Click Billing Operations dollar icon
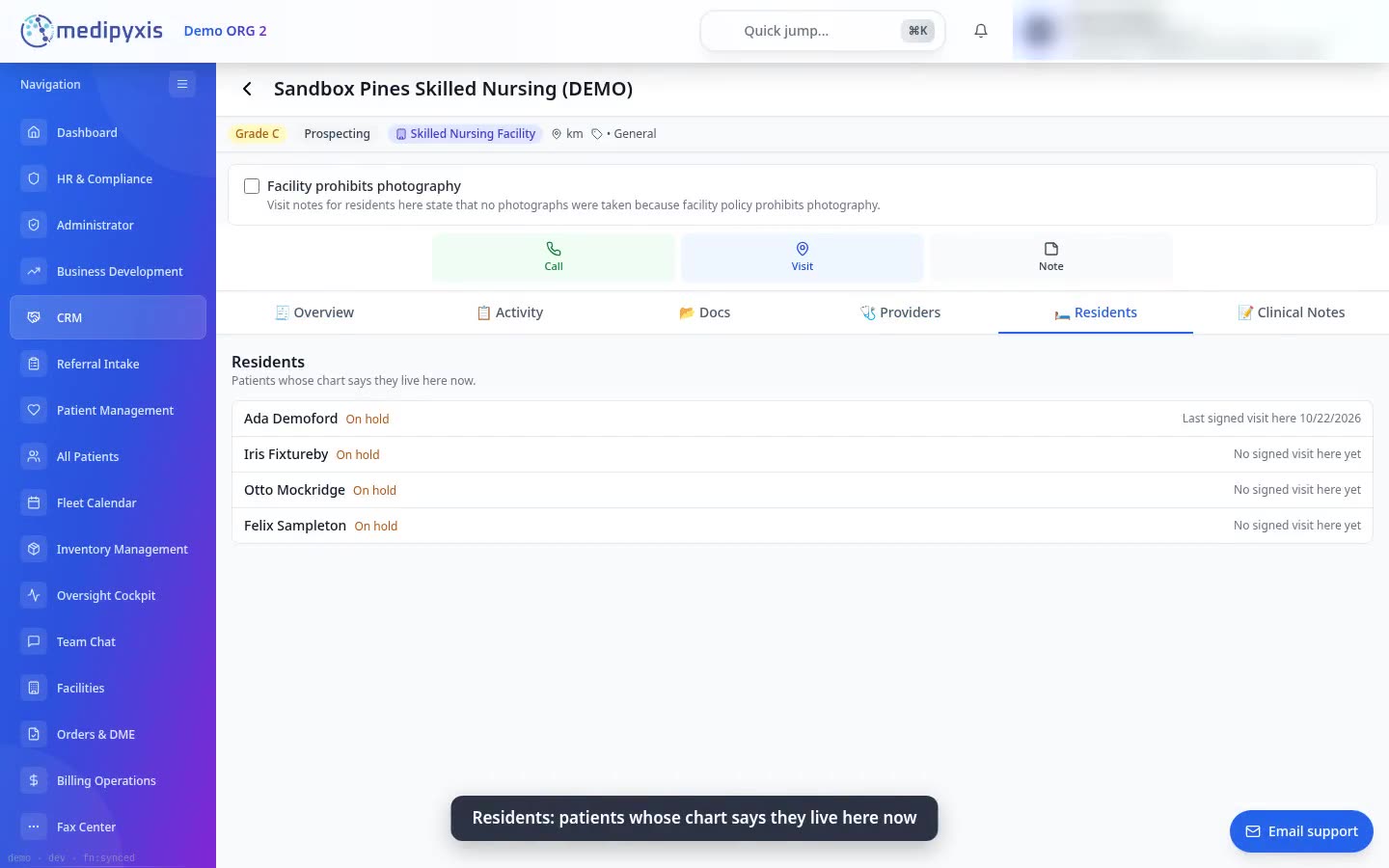This screenshot has height=868, width=1389. click(34, 780)
